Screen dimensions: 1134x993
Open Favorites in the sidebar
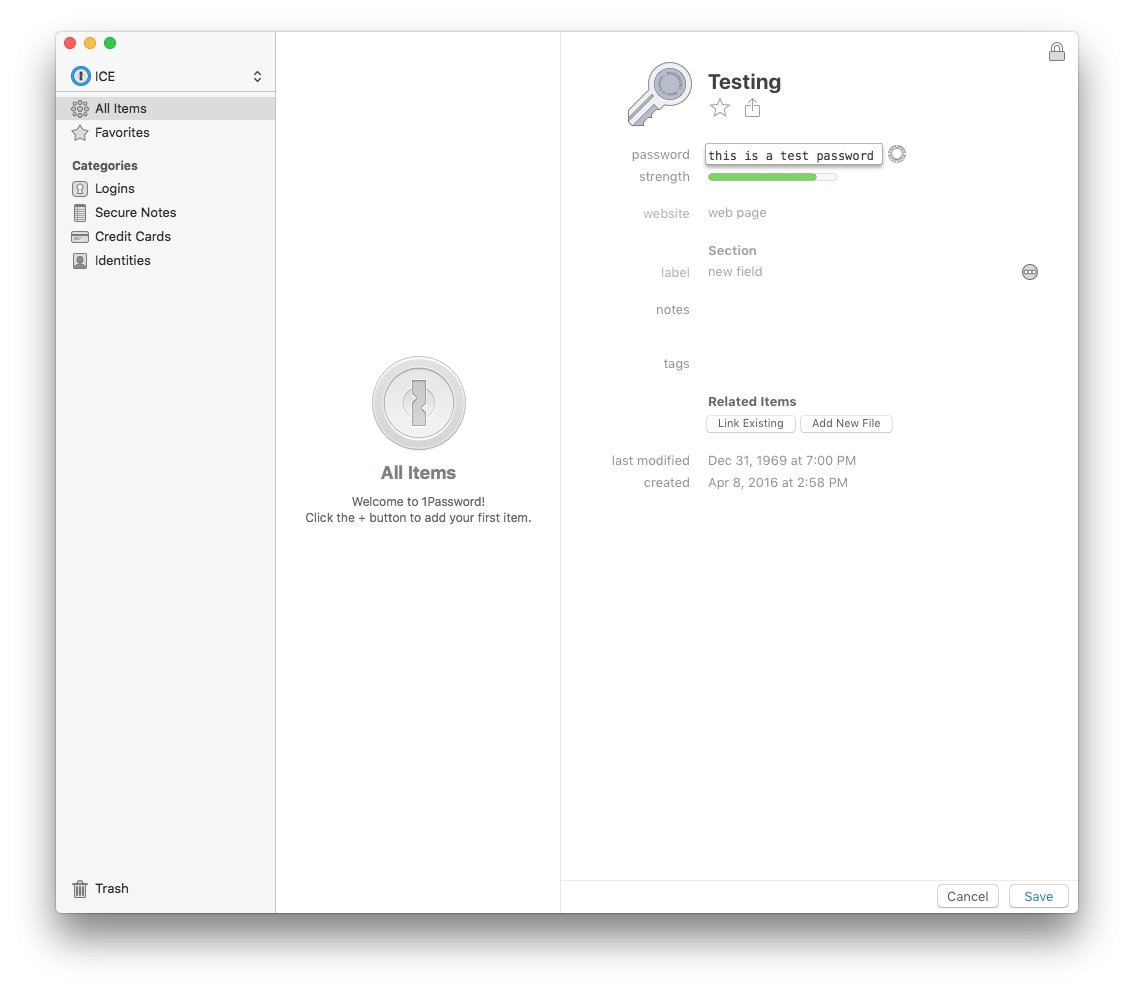pos(166,132)
